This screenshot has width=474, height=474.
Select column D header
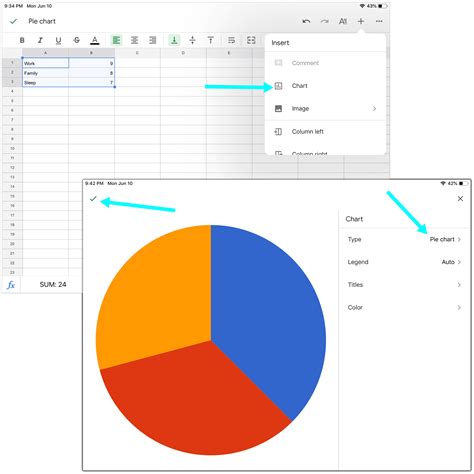pos(183,53)
